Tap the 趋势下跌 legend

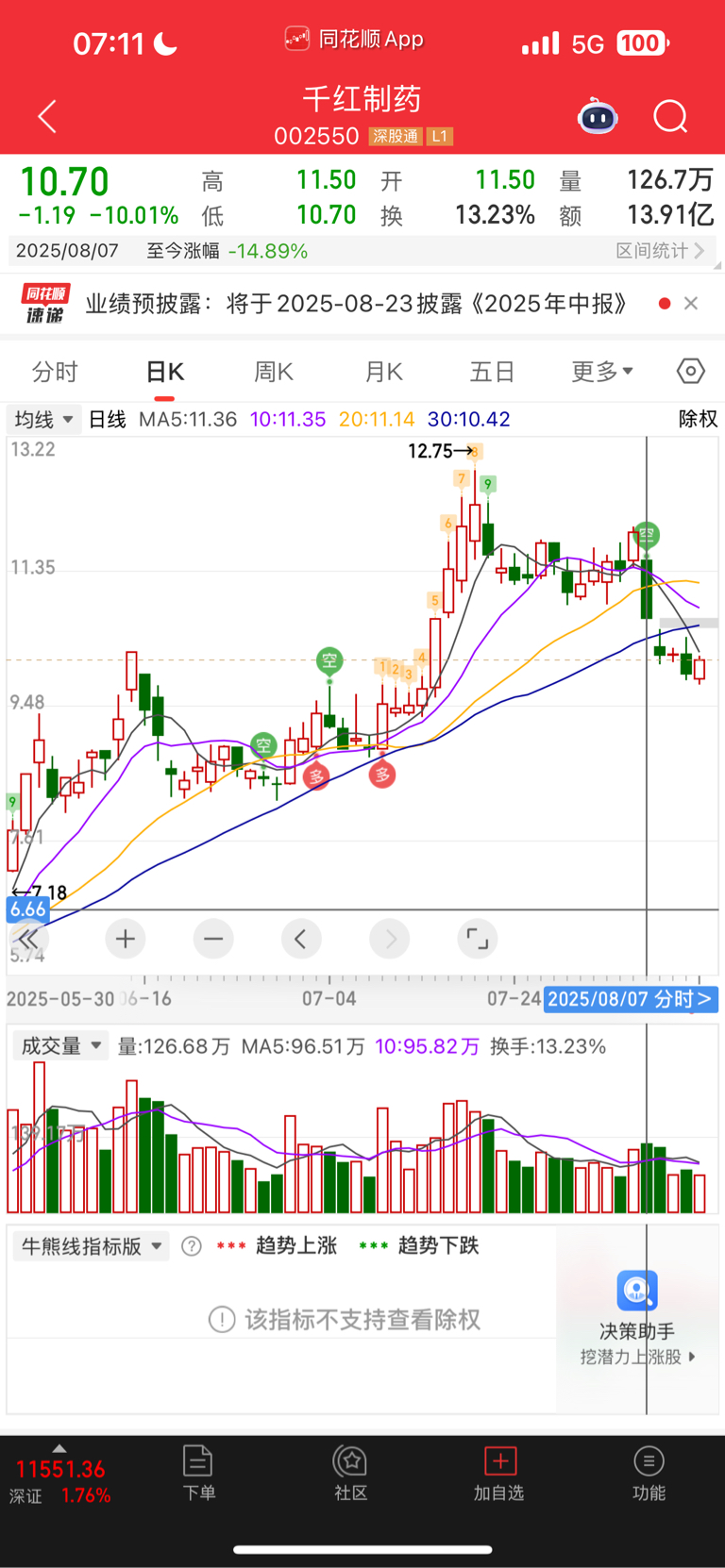438,1246
